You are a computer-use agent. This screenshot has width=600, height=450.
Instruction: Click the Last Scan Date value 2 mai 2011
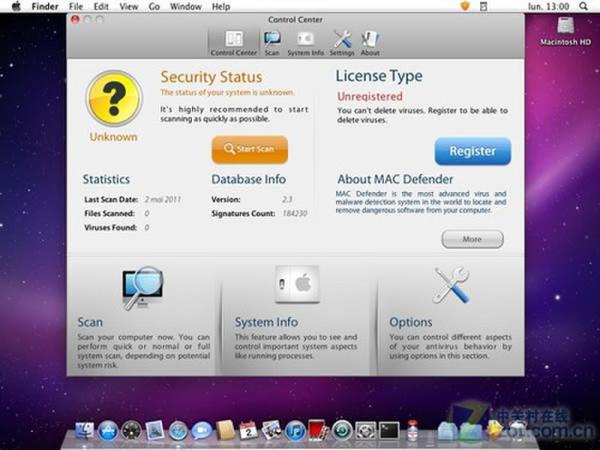click(x=163, y=199)
